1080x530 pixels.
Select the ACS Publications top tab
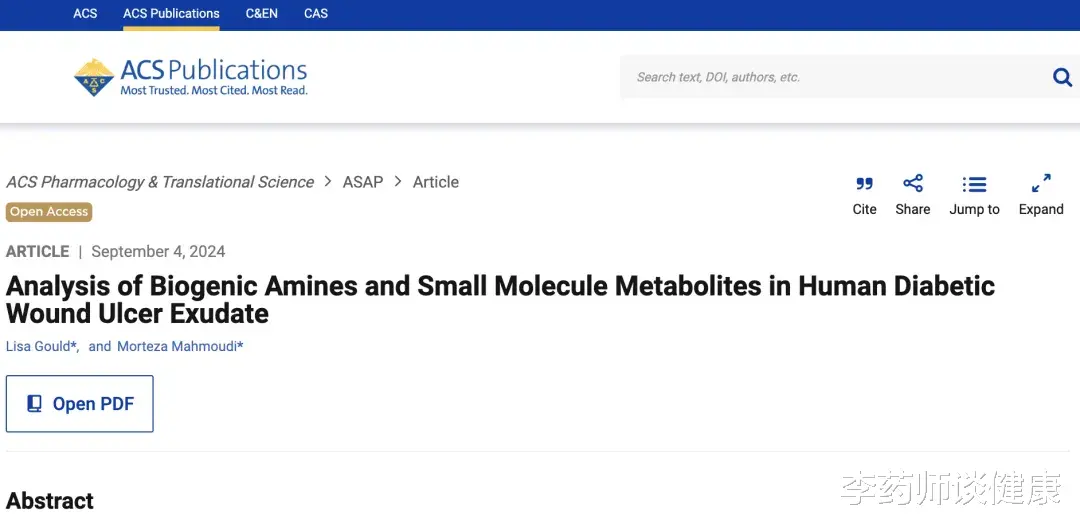click(171, 13)
